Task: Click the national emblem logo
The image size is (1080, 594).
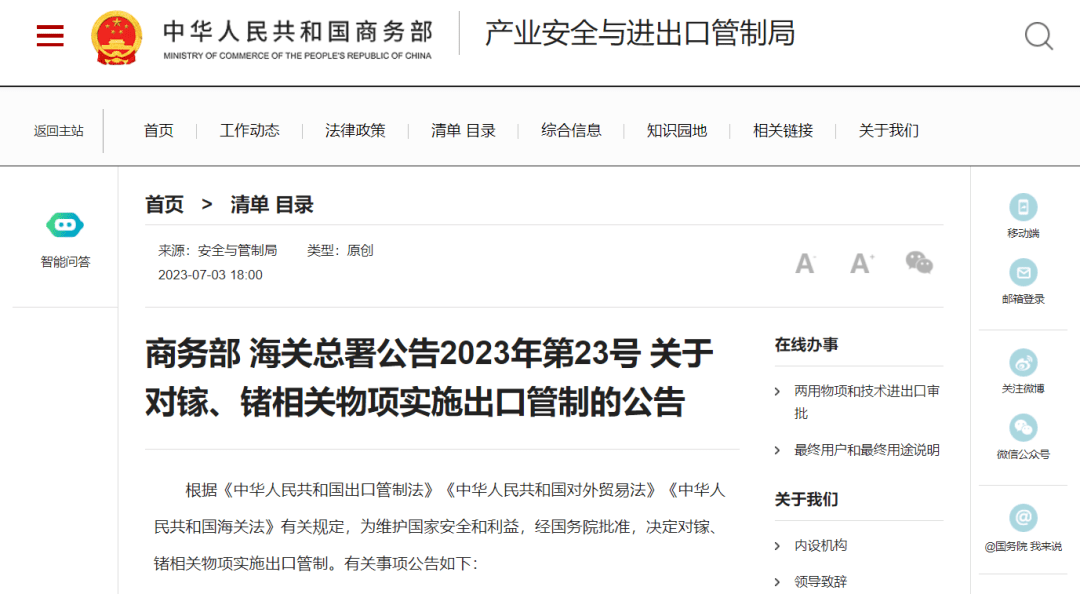Action: pyautogui.click(x=116, y=38)
